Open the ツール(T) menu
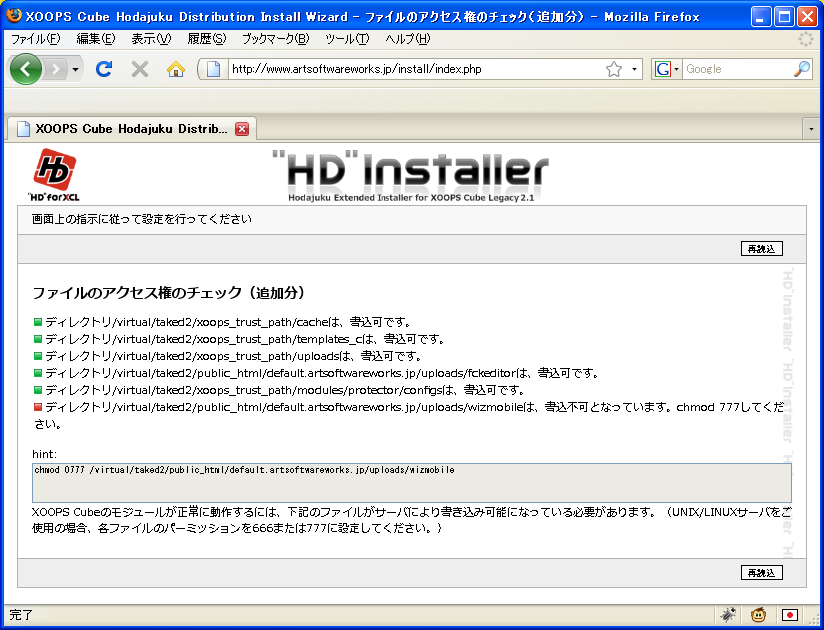The height and width of the screenshot is (630, 824). 347,38
